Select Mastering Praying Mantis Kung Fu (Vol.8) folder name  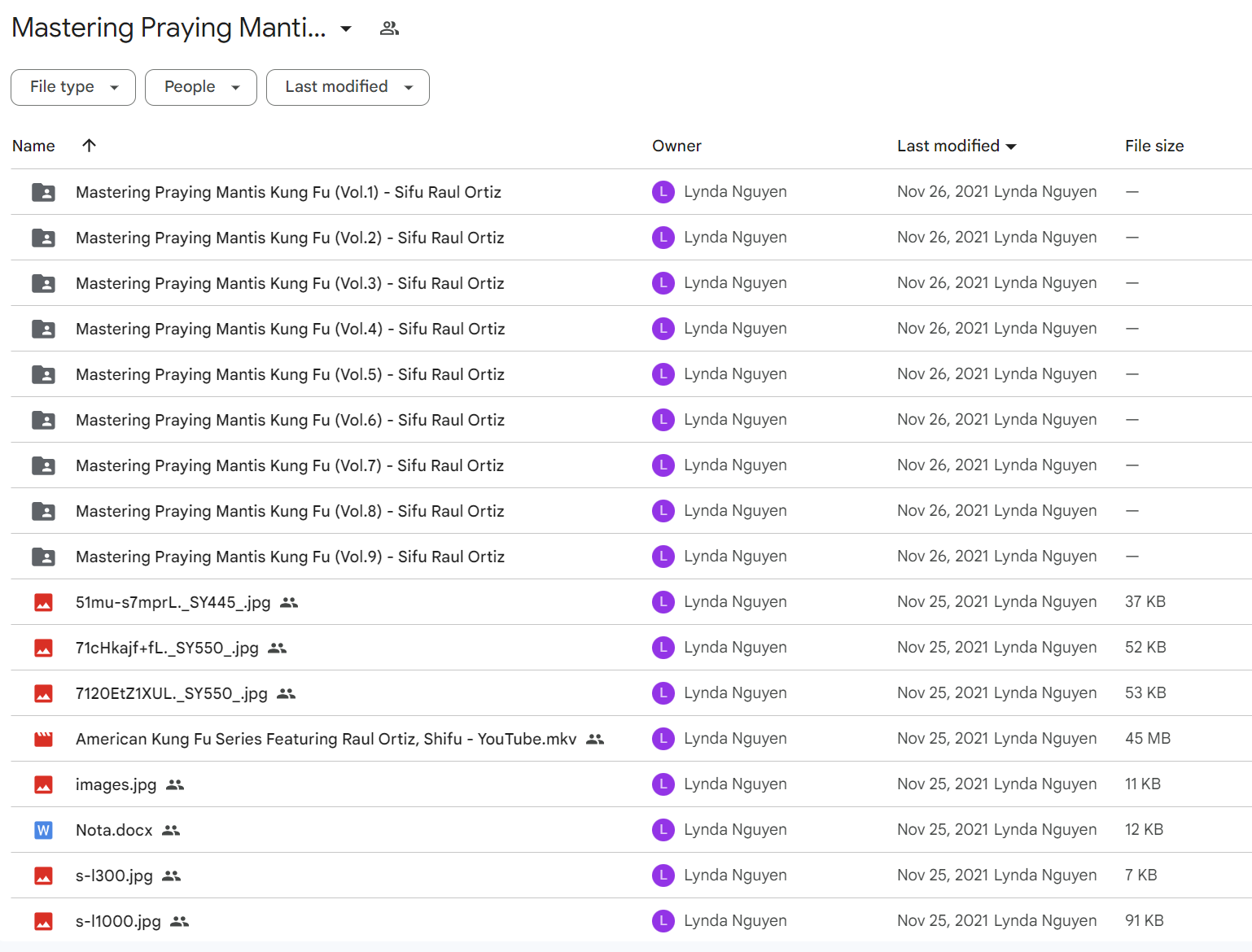click(290, 511)
